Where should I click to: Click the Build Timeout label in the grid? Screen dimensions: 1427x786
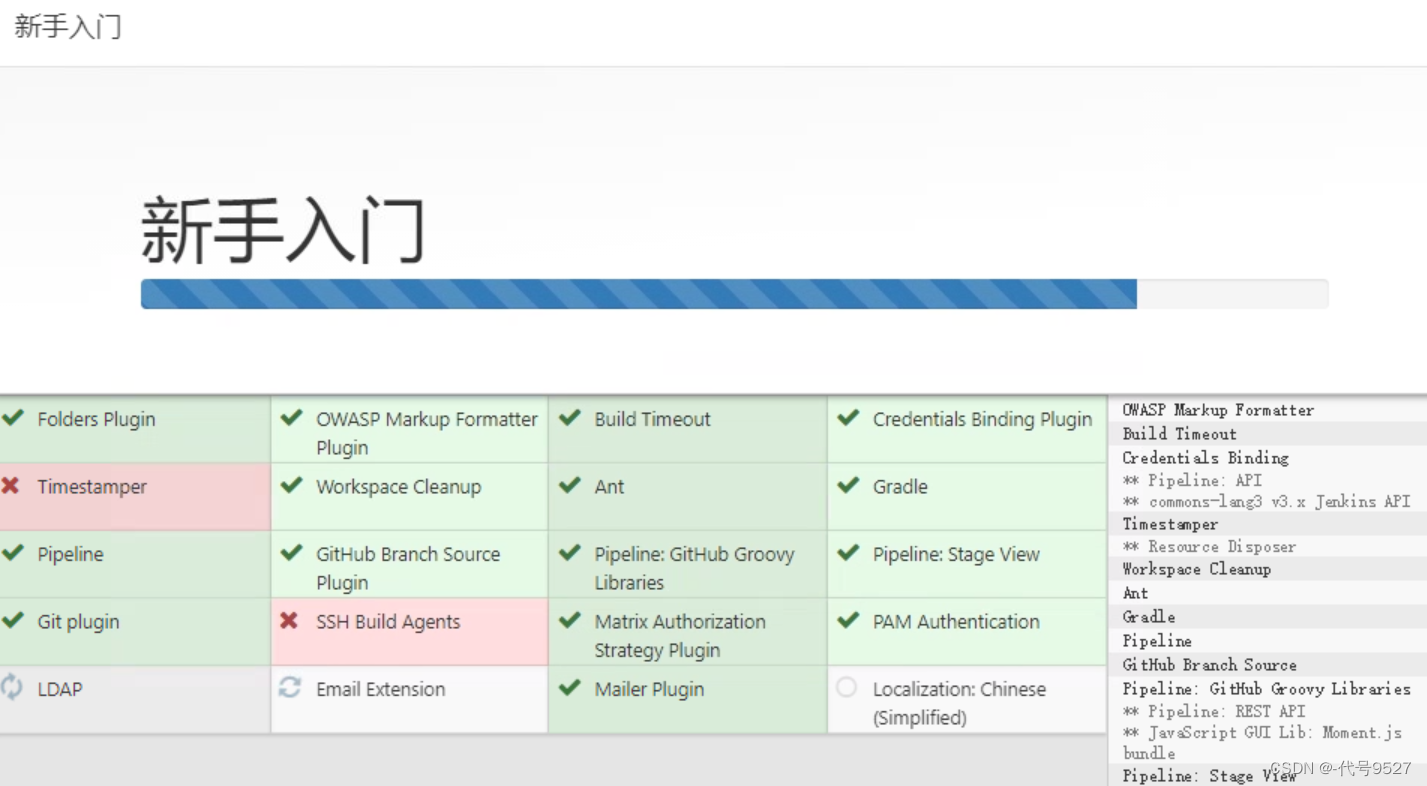pyautogui.click(x=652, y=419)
